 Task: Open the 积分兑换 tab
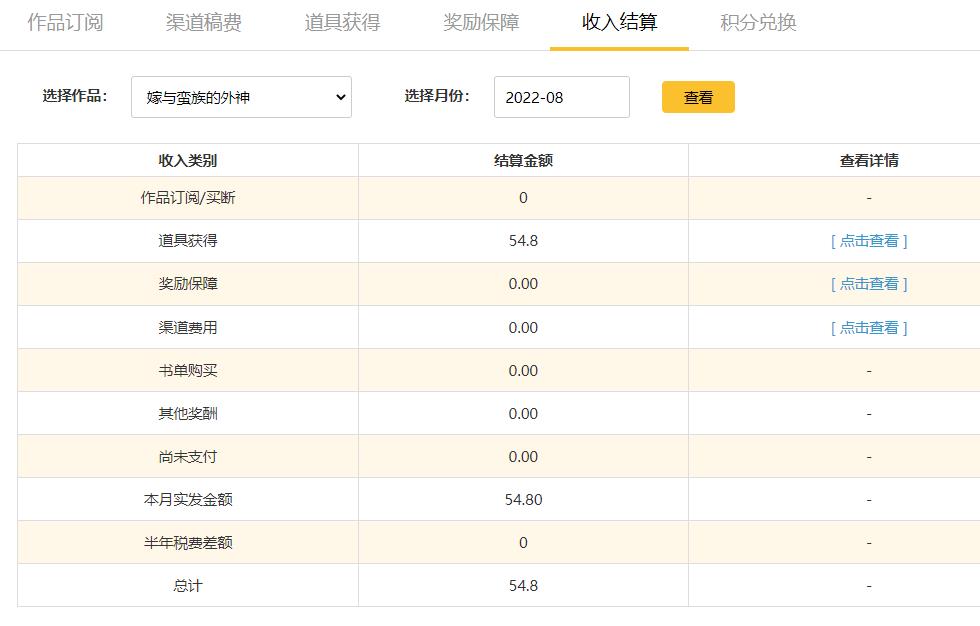(757, 24)
